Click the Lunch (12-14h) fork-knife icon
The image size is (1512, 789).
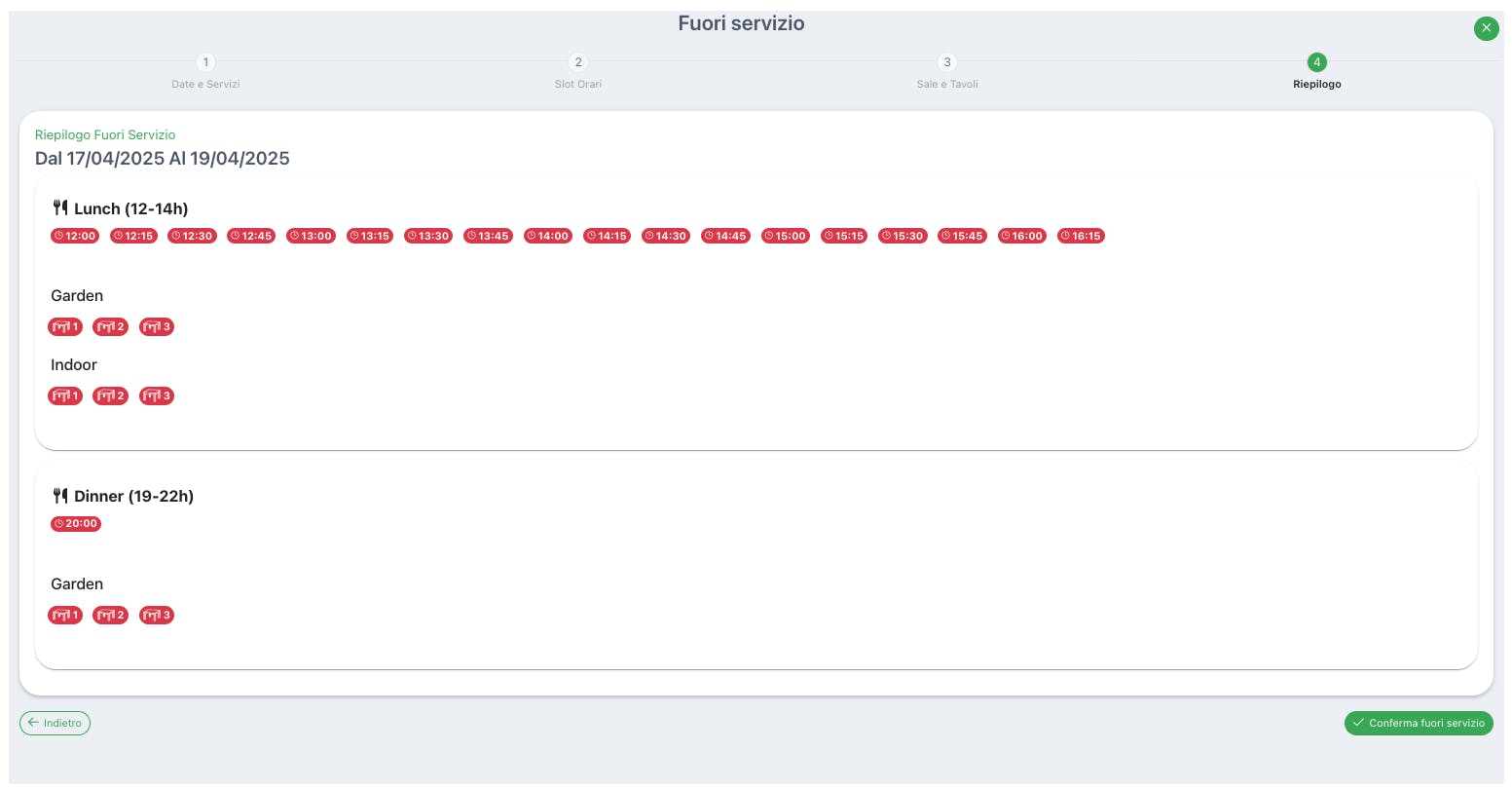[x=60, y=207]
